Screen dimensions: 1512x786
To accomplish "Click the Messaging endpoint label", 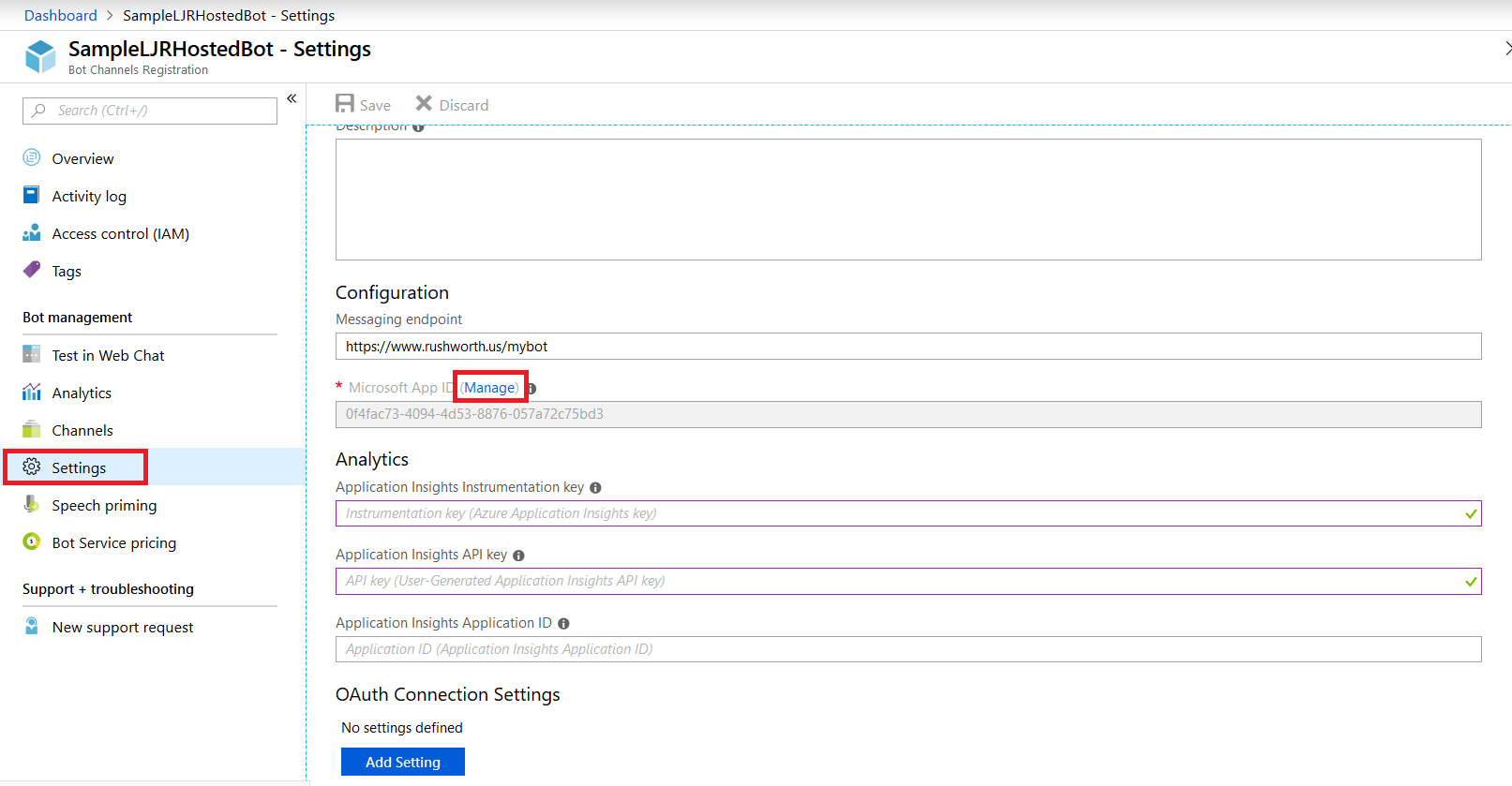I will coord(399,319).
